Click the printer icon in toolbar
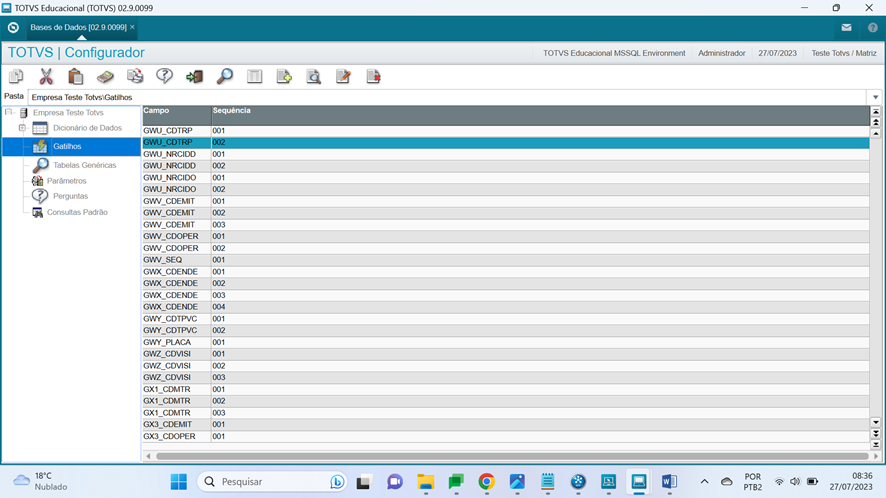Image resolution: width=886 pixels, height=498 pixels. pyautogui.click(x=135, y=76)
